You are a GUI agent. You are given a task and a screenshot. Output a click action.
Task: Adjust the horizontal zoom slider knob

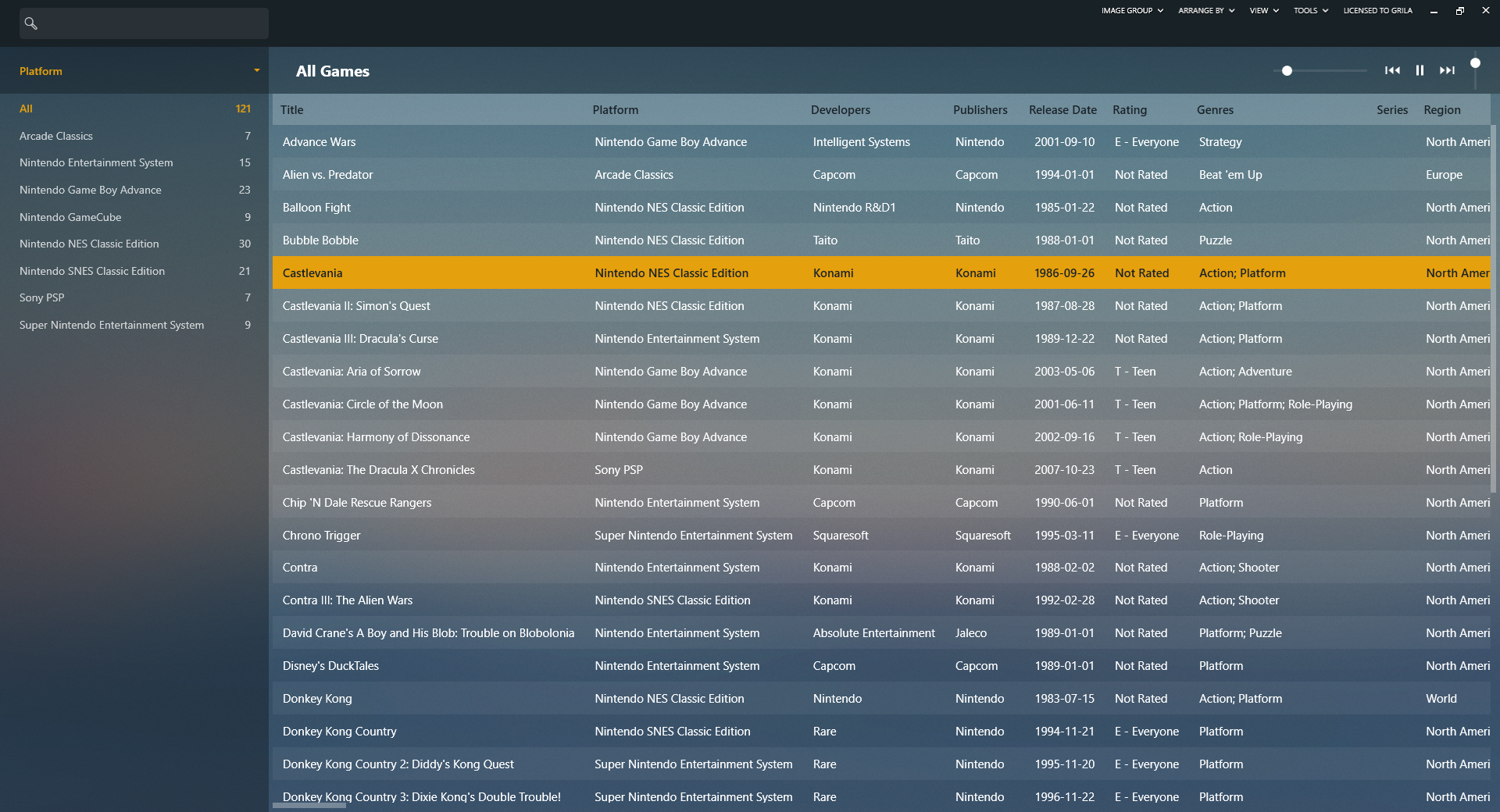(x=1287, y=70)
